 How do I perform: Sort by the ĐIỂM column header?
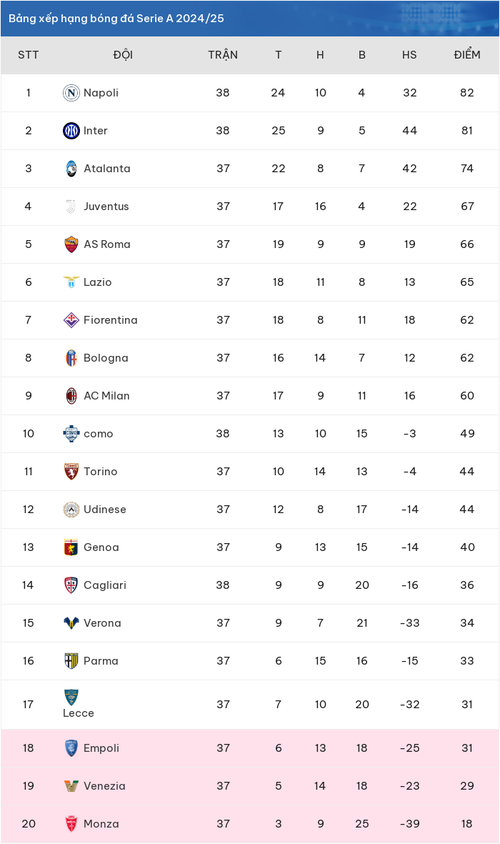click(x=467, y=55)
